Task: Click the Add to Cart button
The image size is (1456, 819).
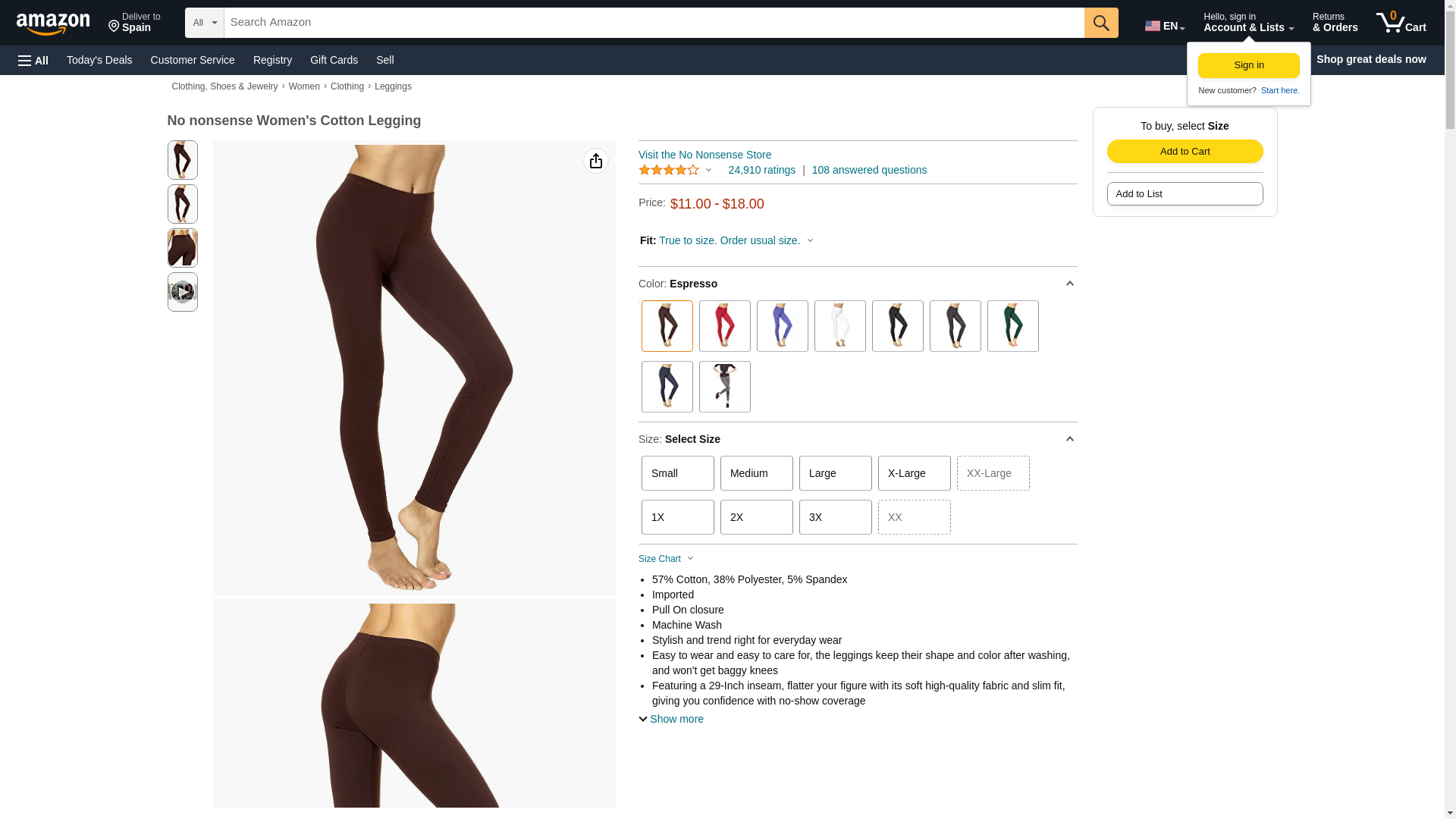Action: coord(1185,151)
